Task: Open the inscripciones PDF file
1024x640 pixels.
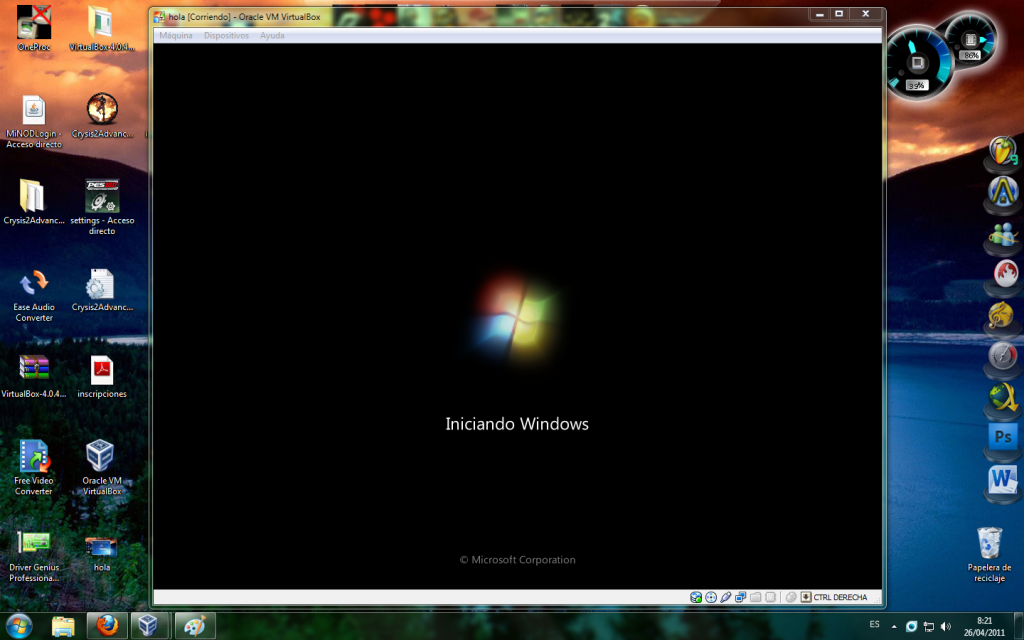Action: click(102, 376)
